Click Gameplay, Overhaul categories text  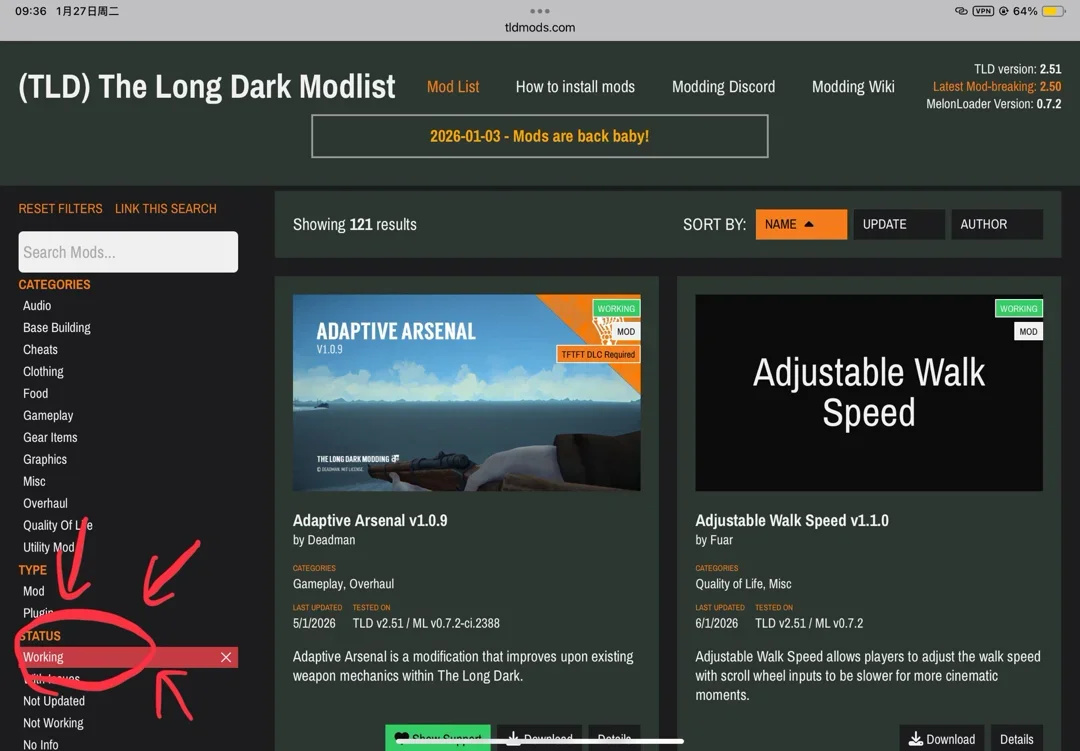pyautogui.click(x=343, y=584)
